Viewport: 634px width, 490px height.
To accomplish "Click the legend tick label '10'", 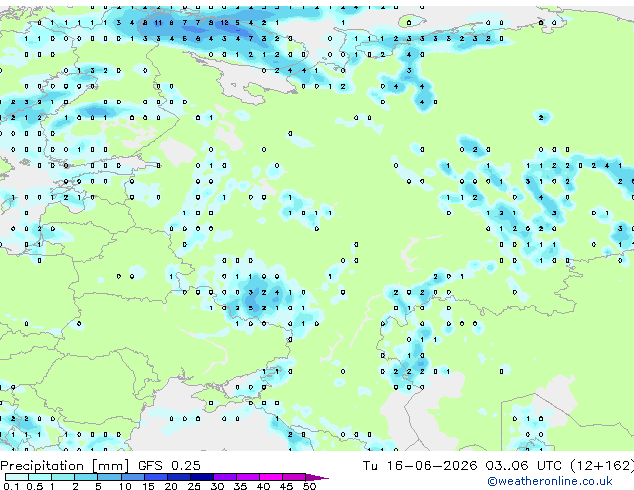I will pos(125,486).
